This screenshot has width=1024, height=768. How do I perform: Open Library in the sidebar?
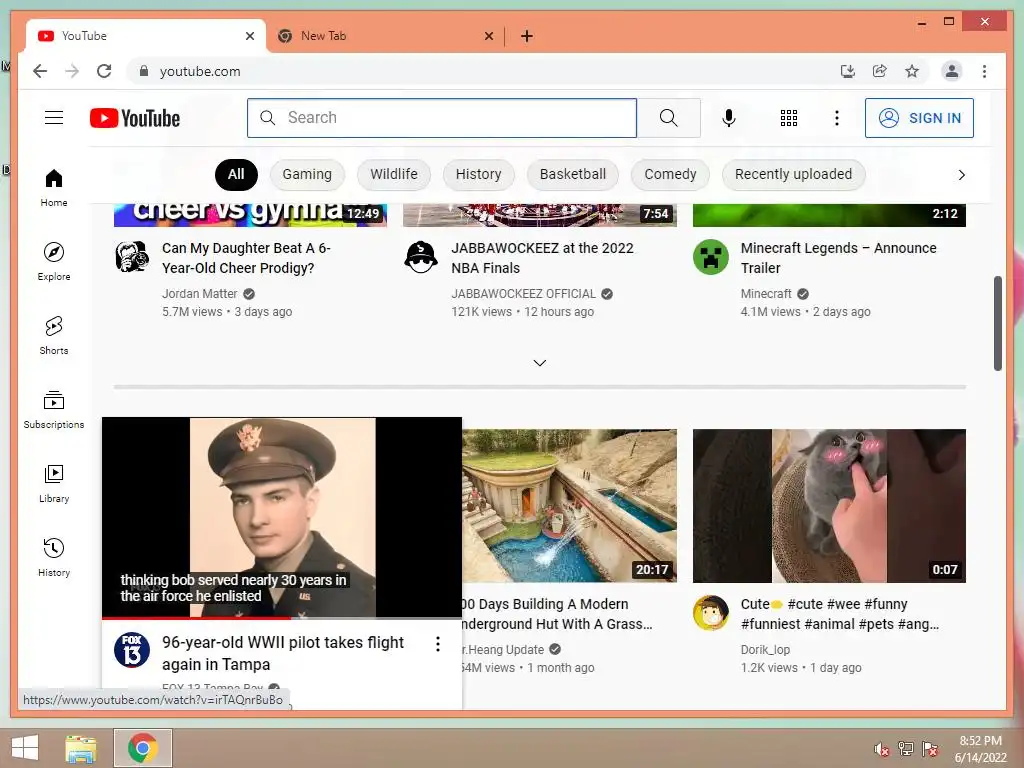(54, 483)
